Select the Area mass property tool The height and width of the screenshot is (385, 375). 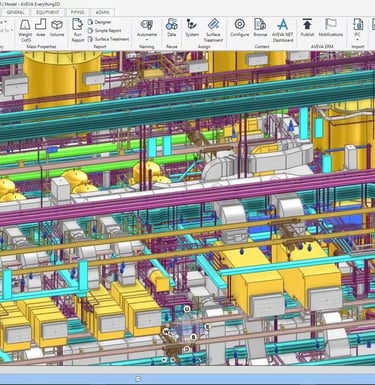point(41,28)
